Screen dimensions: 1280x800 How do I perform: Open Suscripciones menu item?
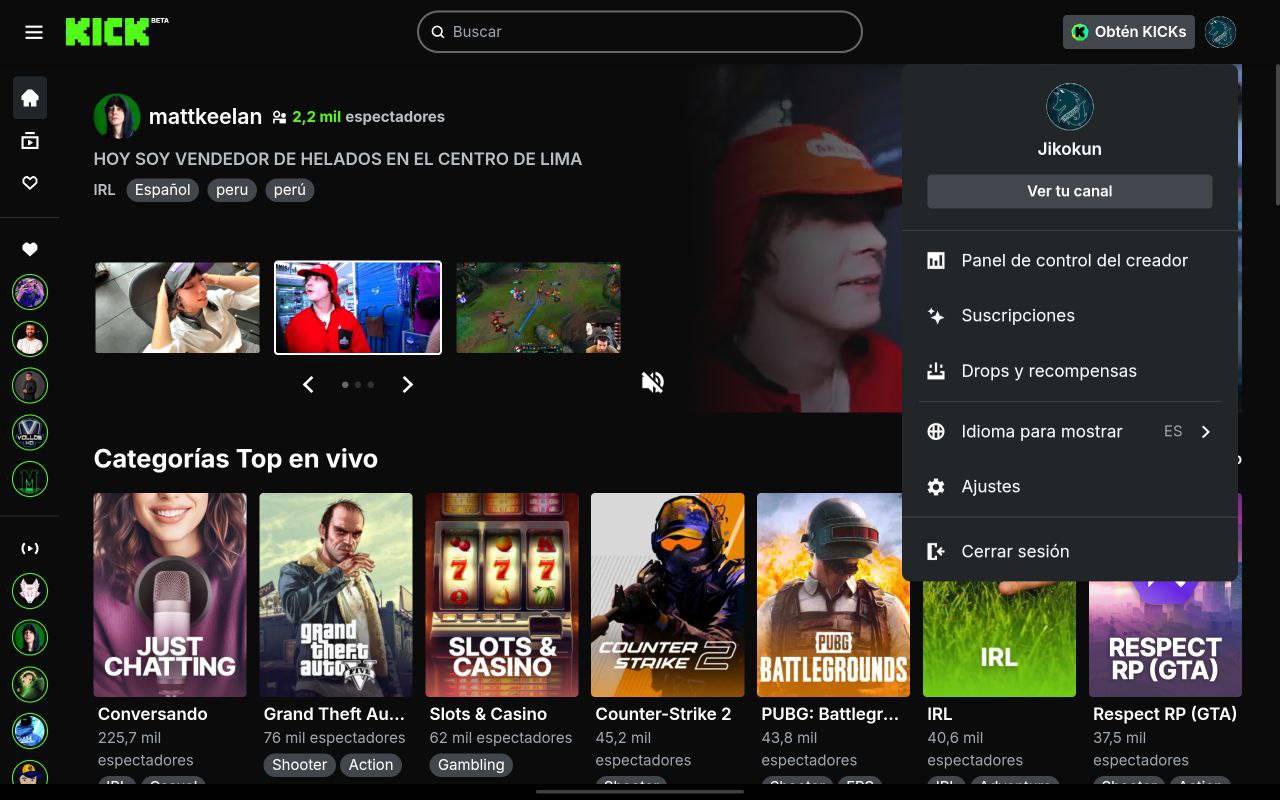tap(1018, 315)
